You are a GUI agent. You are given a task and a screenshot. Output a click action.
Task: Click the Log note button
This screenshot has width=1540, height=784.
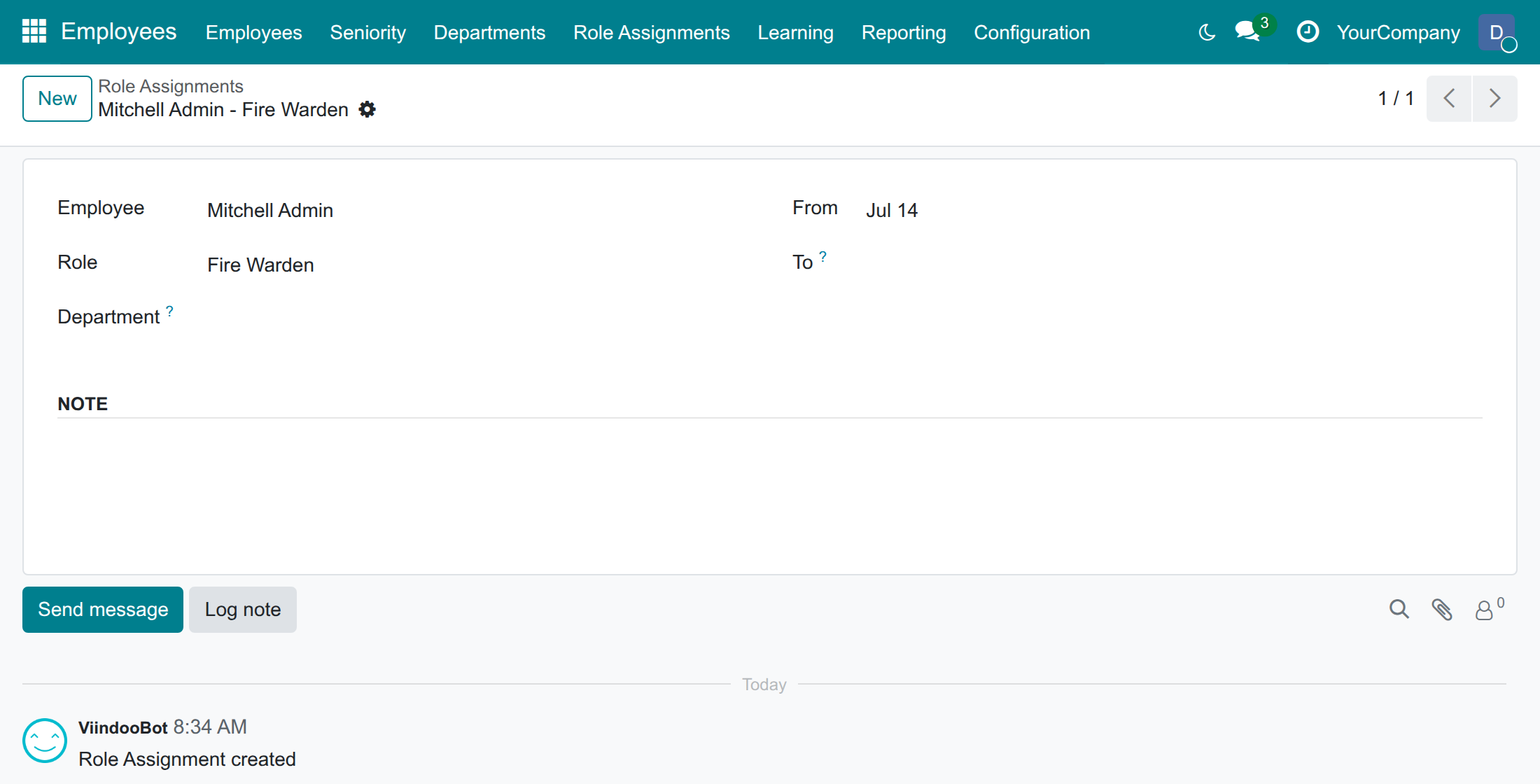tap(243, 610)
